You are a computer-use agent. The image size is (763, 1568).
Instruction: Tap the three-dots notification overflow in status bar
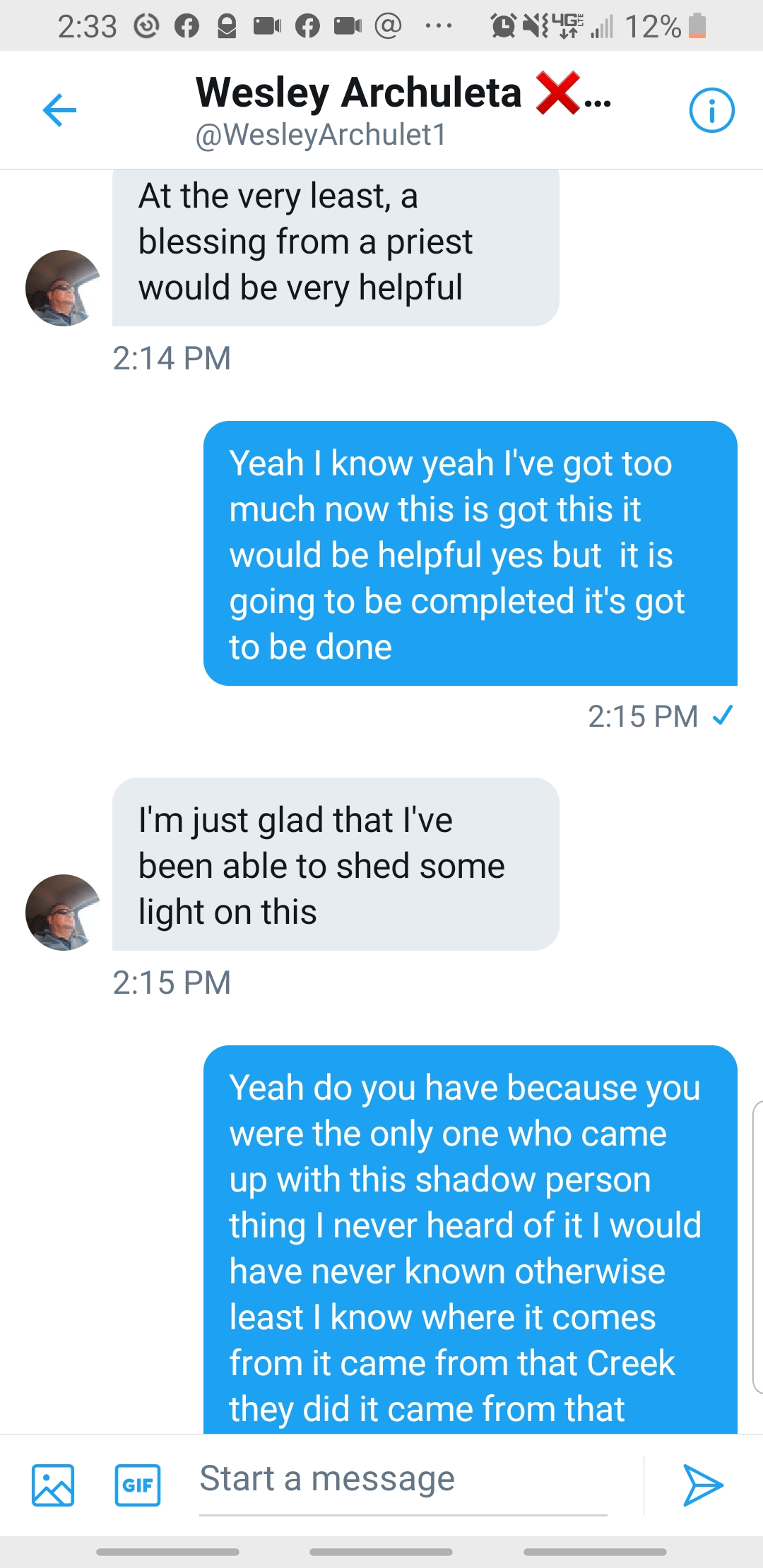438,26
